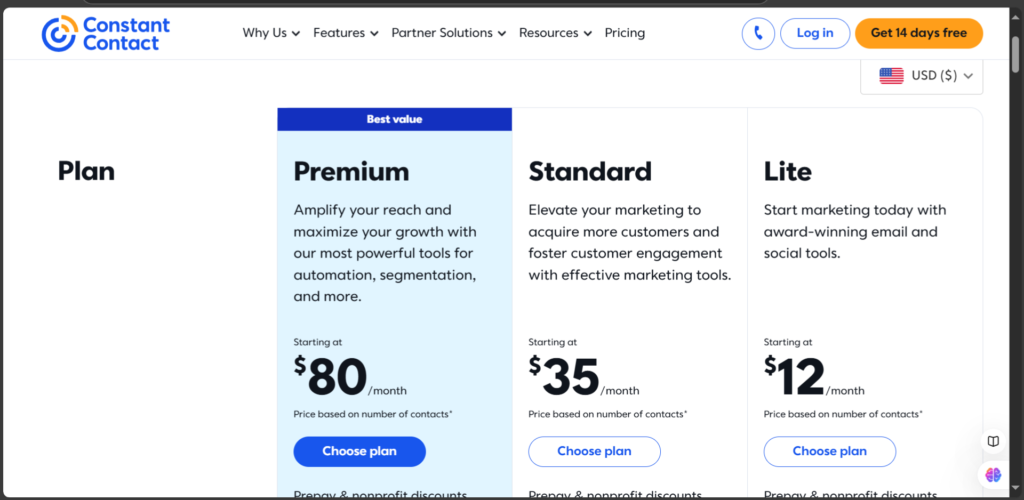Choose the Standard plan

click(594, 452)
